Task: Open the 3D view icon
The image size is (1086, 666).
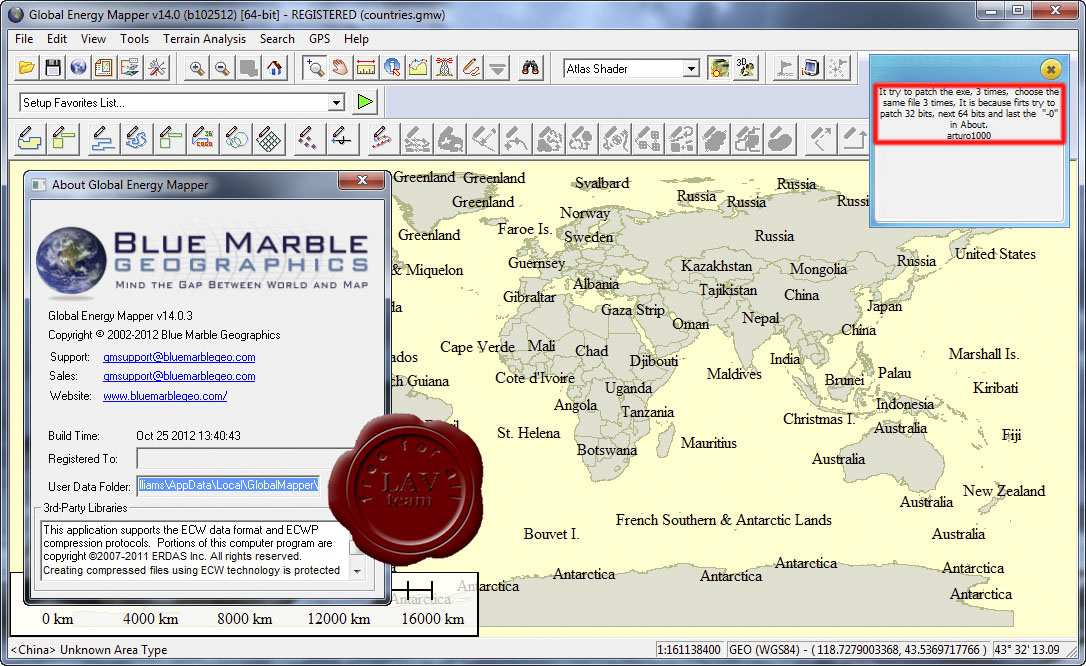Action: tap(746, 68)
